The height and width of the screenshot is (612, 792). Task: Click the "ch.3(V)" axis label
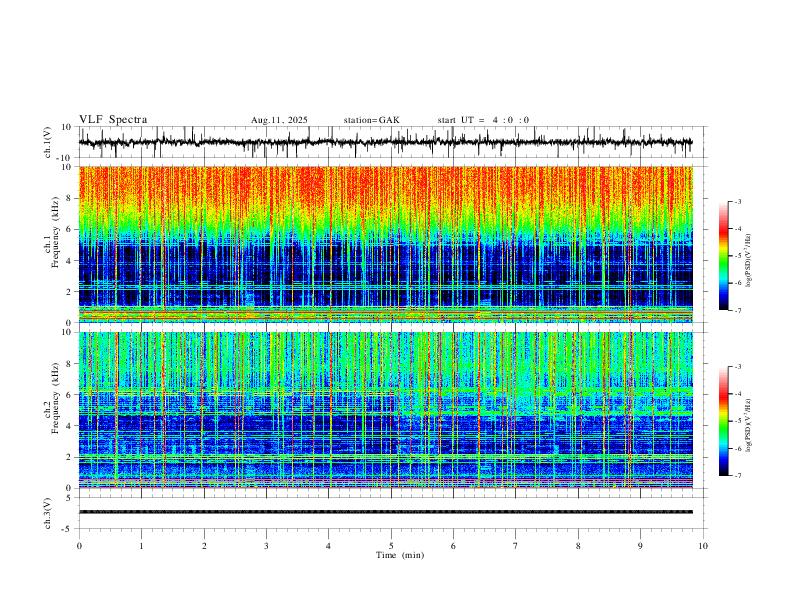click(48, 514)
